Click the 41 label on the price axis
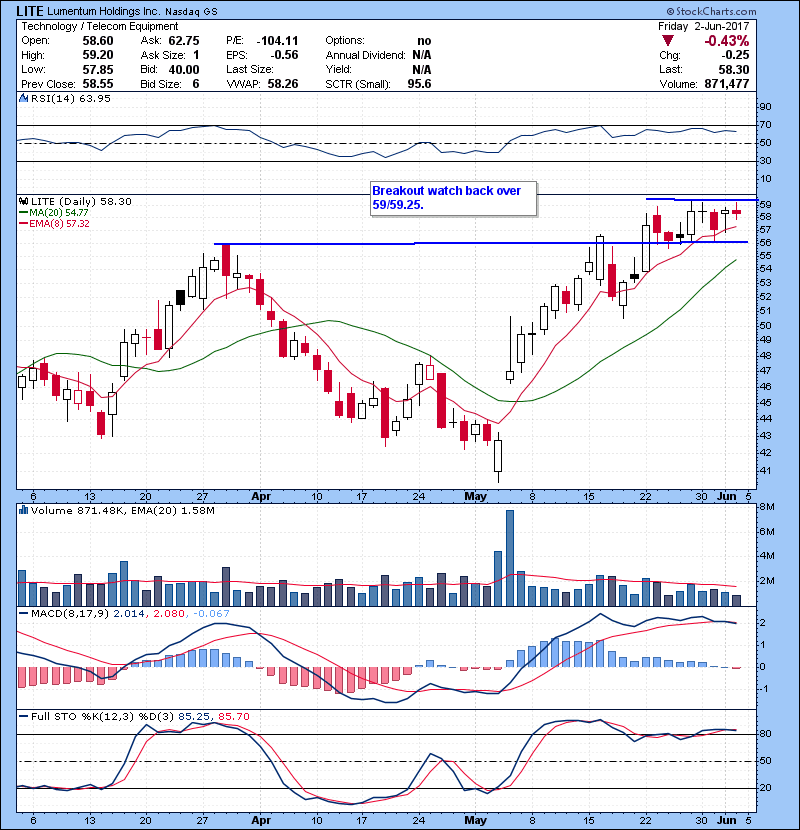This screenshot has width=800, height=830. (x=765, y=470)
